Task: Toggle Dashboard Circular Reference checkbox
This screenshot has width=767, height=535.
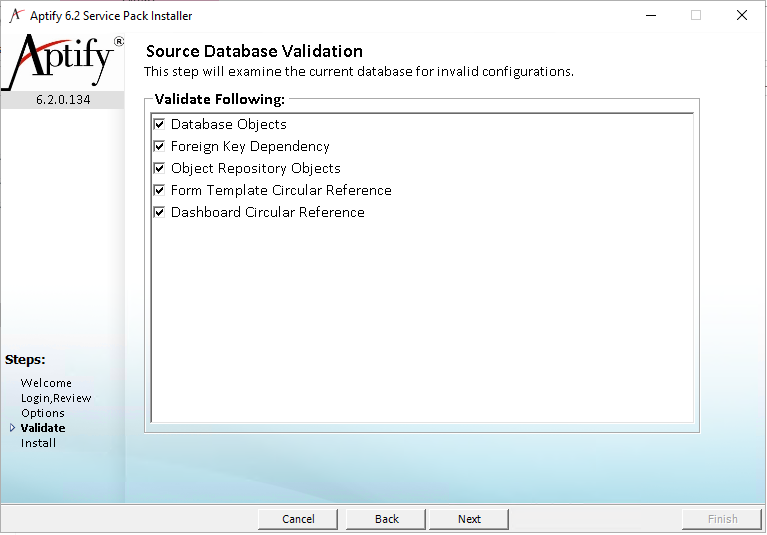Action: pyautogui.click(x=159, y=212)
